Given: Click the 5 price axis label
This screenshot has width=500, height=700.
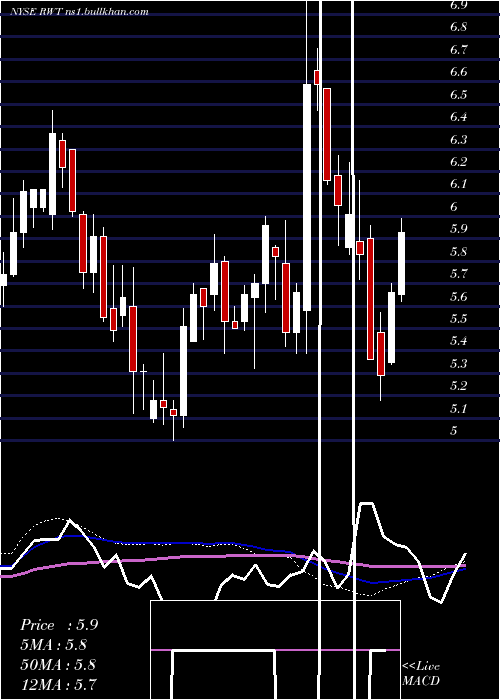Looking at the screenshot, I should click(x=454, y=431).
